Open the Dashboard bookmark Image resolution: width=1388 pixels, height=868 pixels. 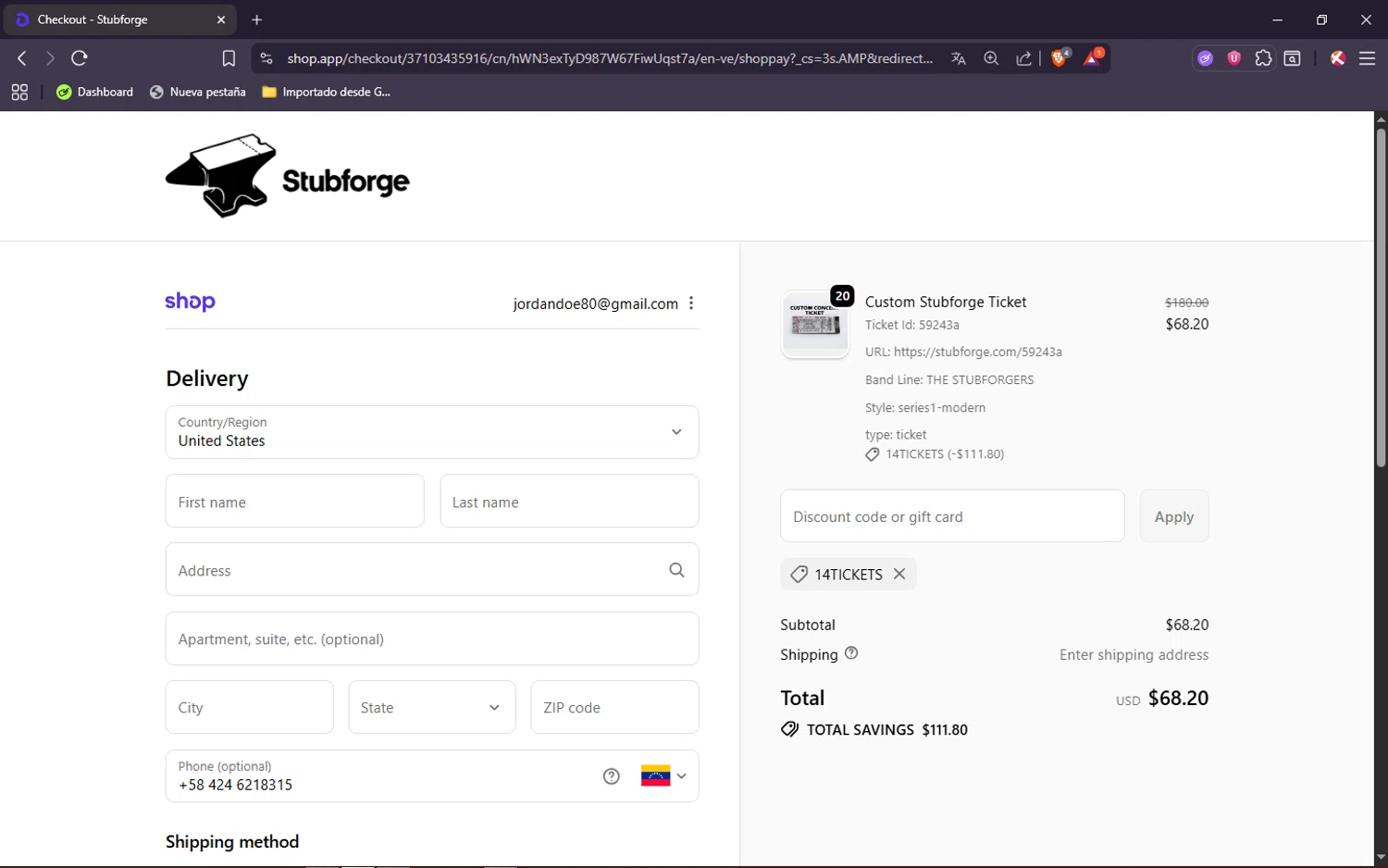[x=95, y=92]
